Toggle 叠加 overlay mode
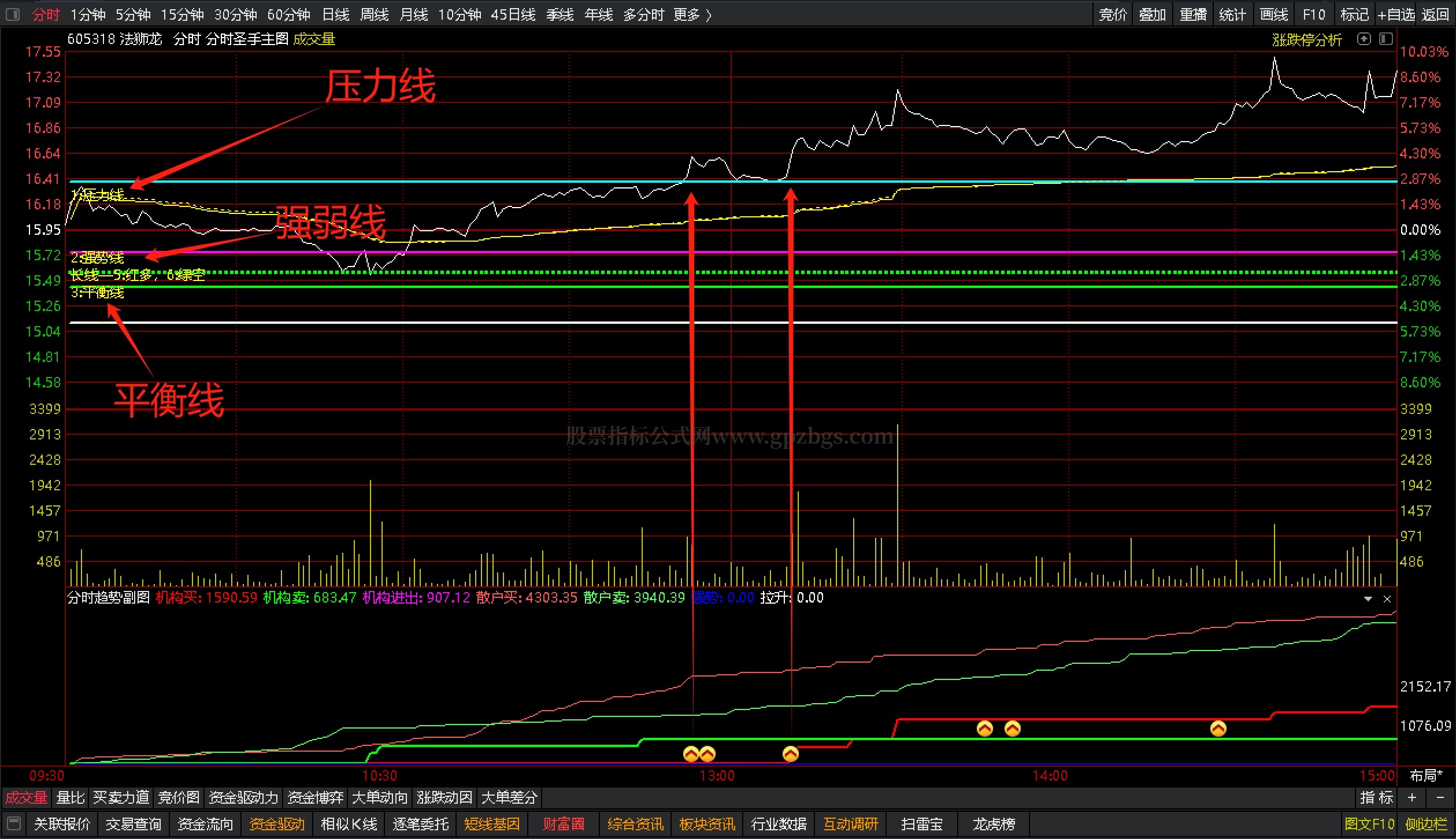This screenshot has height=839, width=1456. pyautogui.click(x=1152, y=14)
